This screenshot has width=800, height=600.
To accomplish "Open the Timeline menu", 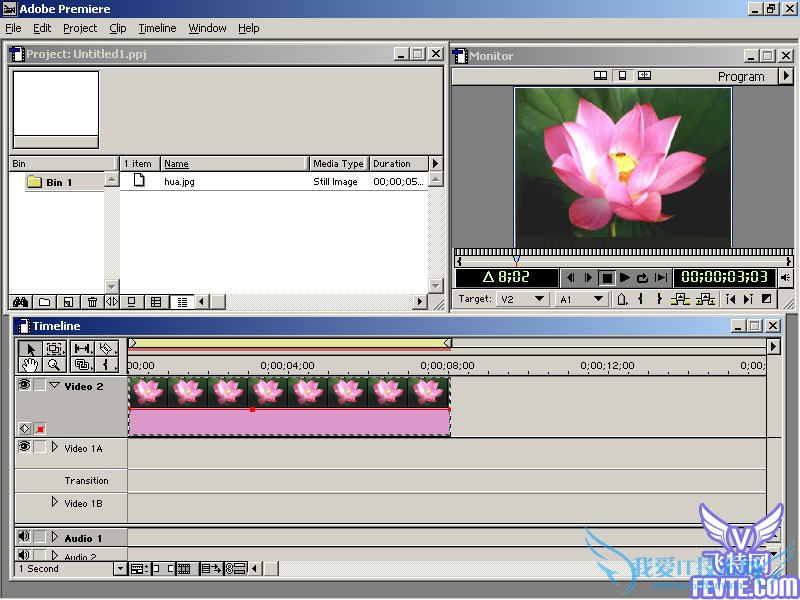I will coord(157,28).
